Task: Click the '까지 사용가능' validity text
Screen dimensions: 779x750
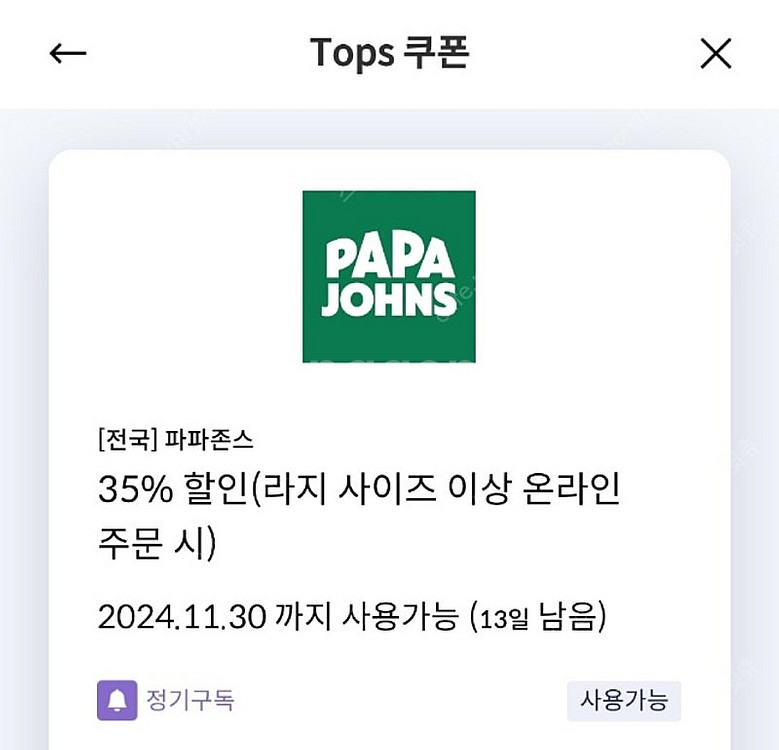Action: click(366, 617)
